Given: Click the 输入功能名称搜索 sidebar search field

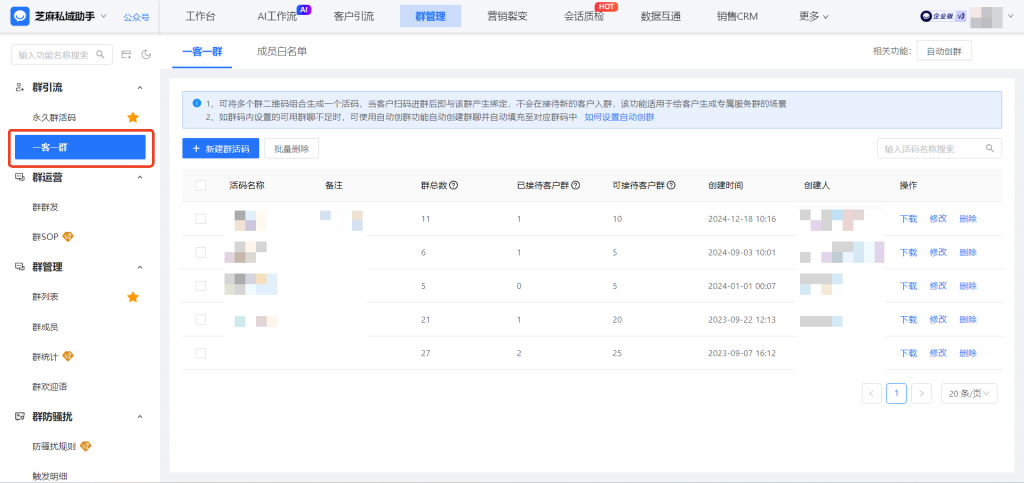Looking at the screenshot, I should coord(55,55).
